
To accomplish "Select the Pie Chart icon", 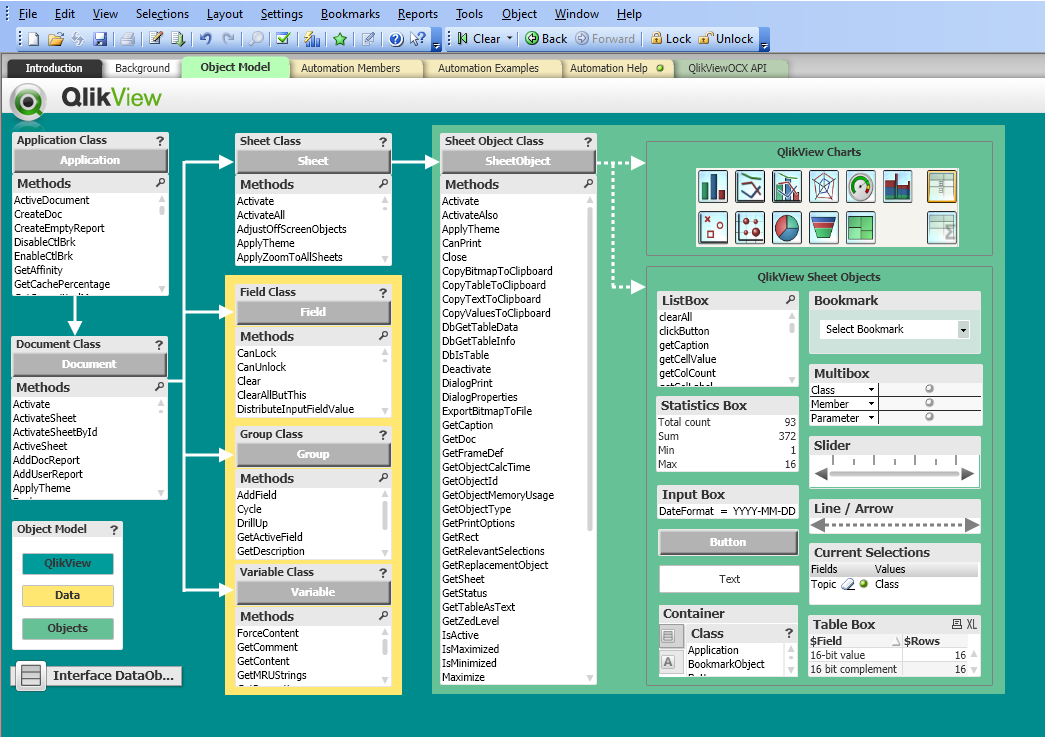I will (x=786, y=227).
